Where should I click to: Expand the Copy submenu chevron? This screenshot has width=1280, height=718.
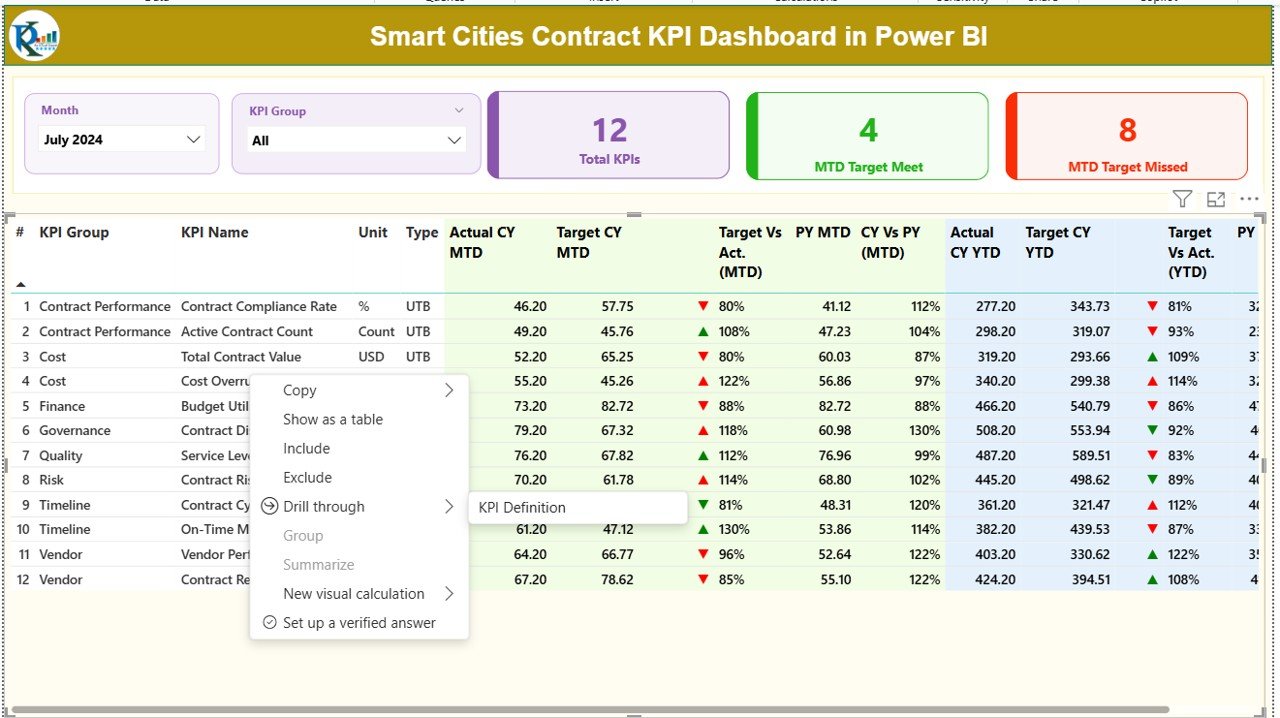coord(449,391)
